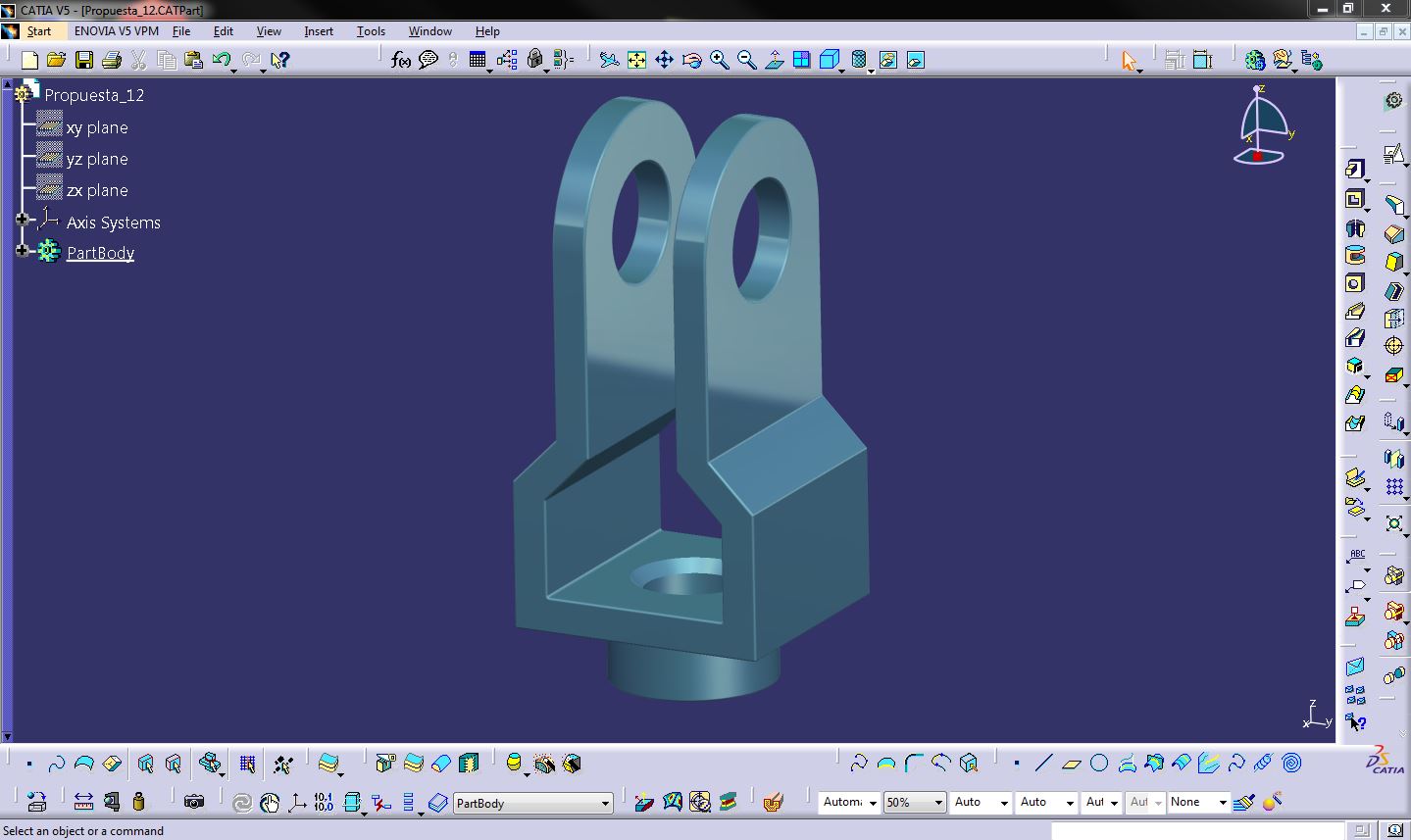The height and width of the screenshot is (840, 1411).
Task: Click the Pocket tool icon
Action: click(x=1355, y=199)
